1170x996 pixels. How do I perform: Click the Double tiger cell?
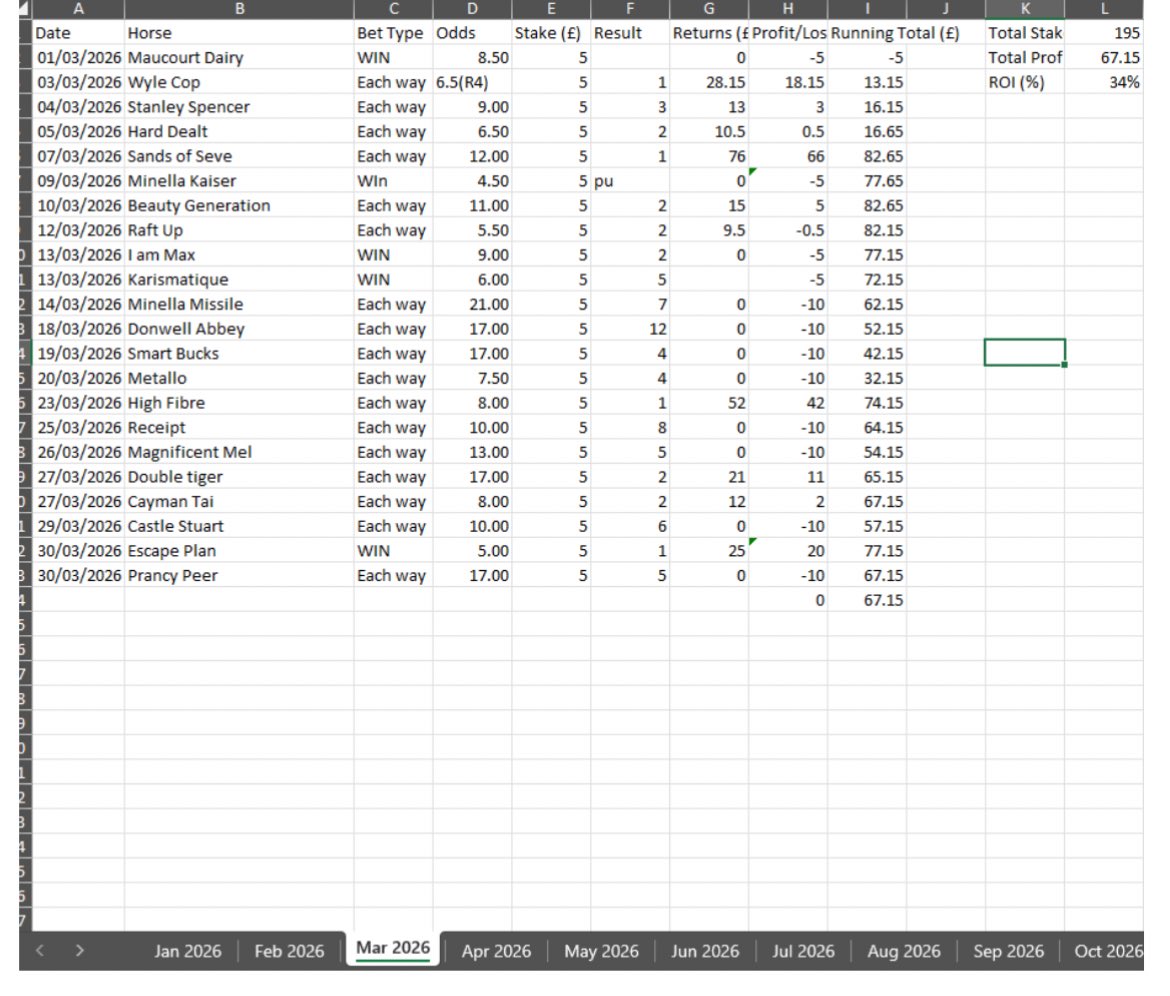coord(239,476)
